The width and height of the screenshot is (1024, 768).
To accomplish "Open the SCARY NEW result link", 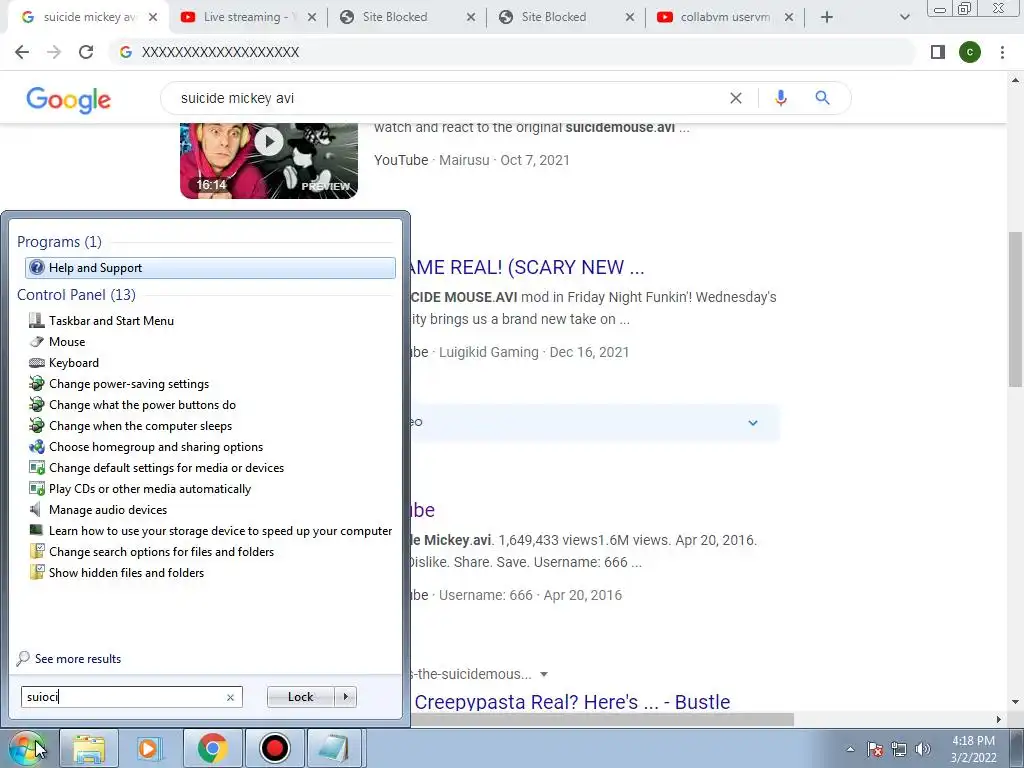I will click(x=528, y=267).
